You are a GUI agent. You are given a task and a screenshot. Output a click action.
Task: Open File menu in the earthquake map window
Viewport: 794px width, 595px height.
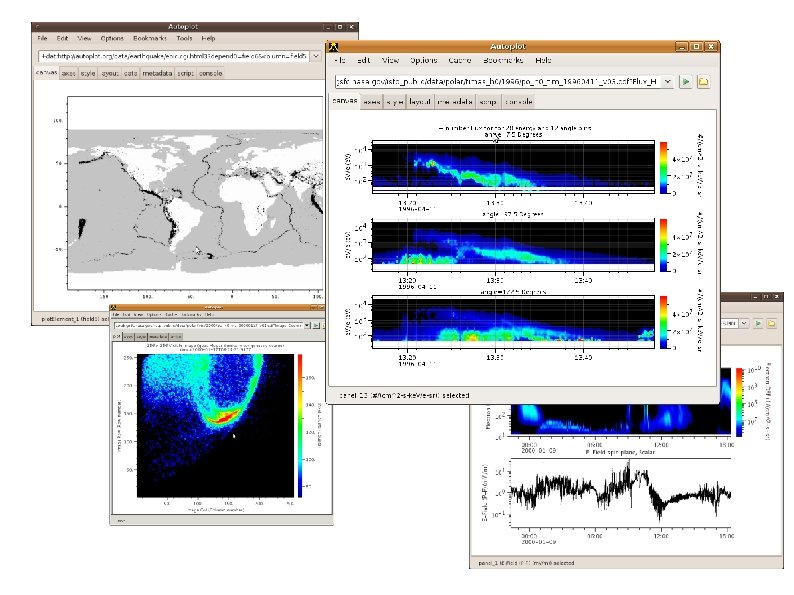pos(43,38)
